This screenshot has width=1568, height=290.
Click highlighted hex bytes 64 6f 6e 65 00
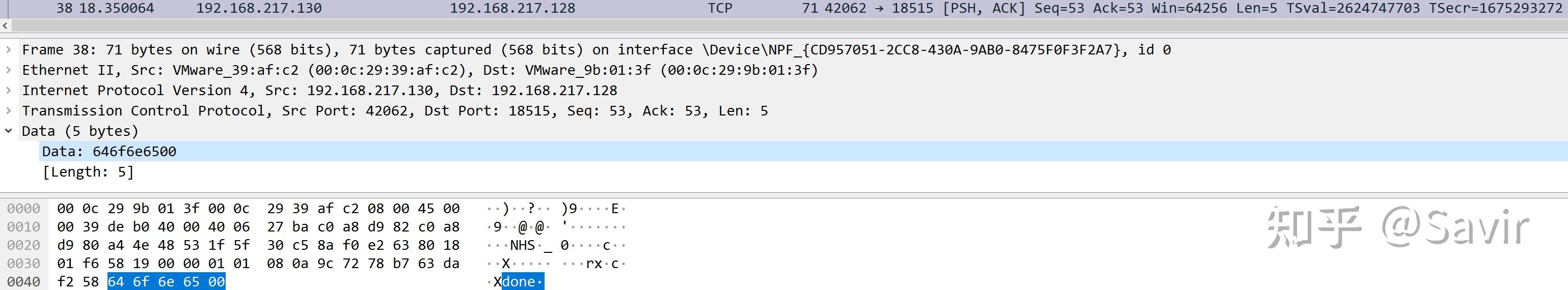click(x=166, y=281)
